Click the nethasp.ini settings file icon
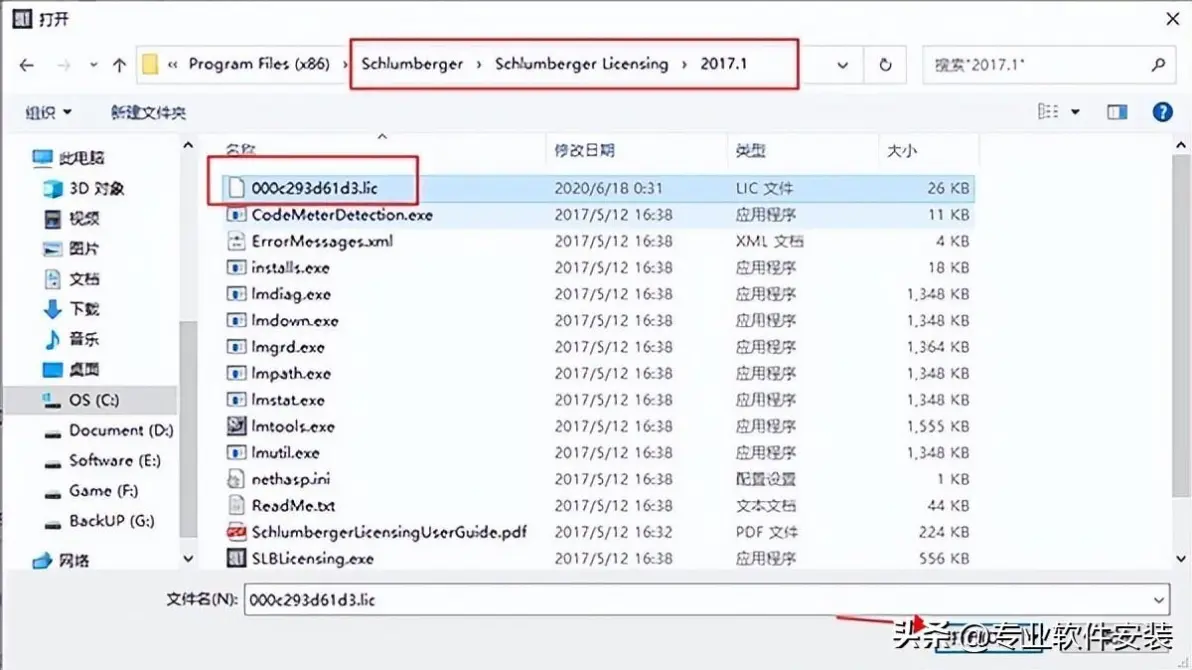This screenshot has height=670, width=1192. [236, 479]
